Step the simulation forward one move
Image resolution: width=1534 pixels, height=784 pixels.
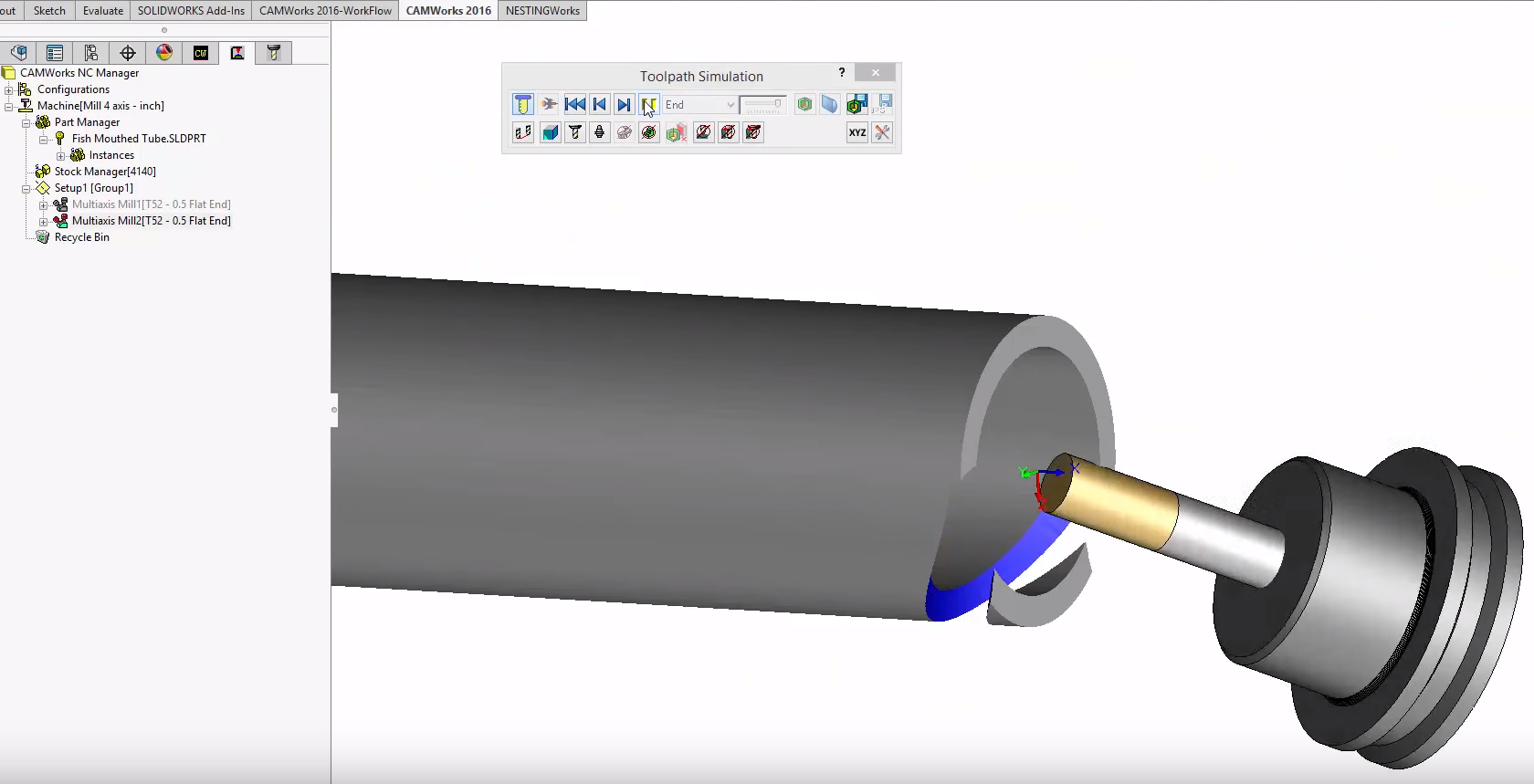[x=624, y=105]
